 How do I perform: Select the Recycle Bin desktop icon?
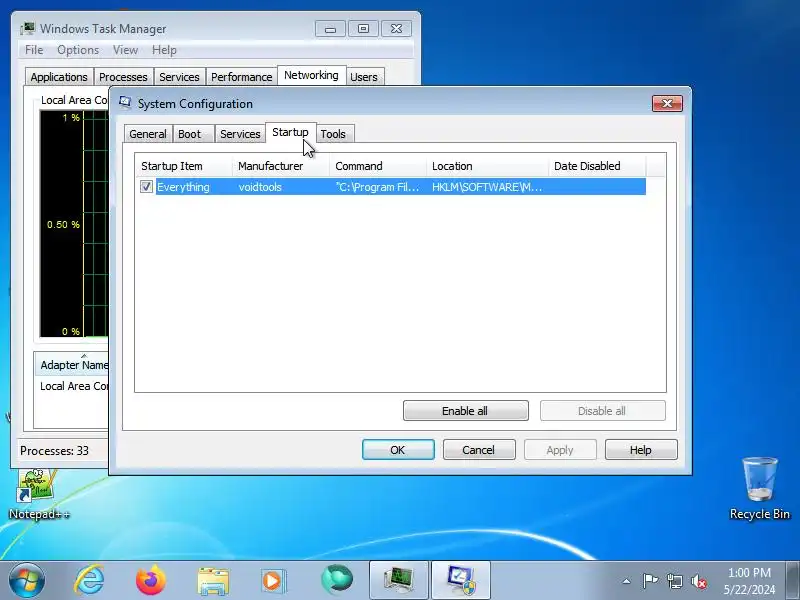(x=760, y=488)
